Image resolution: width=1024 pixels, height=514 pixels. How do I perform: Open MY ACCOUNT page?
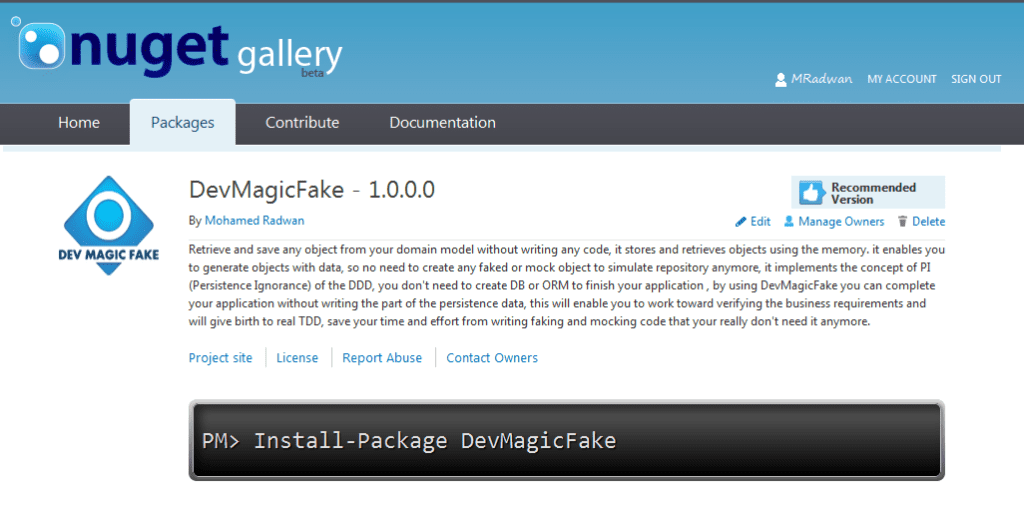pos(901,79)
